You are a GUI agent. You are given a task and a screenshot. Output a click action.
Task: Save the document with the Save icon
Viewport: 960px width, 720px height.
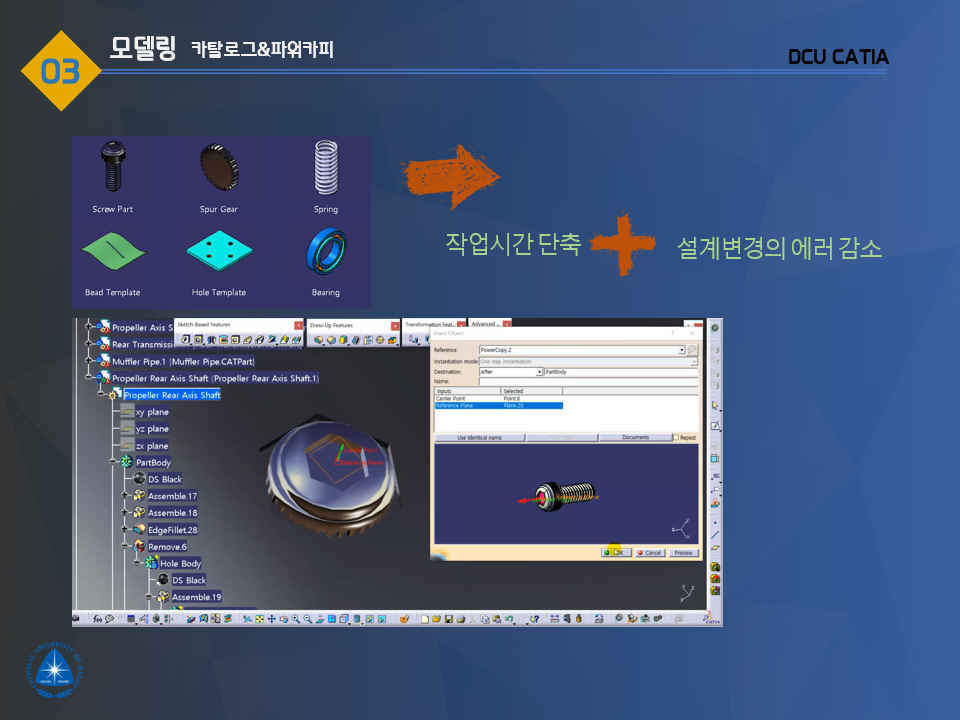coord(449,619)
